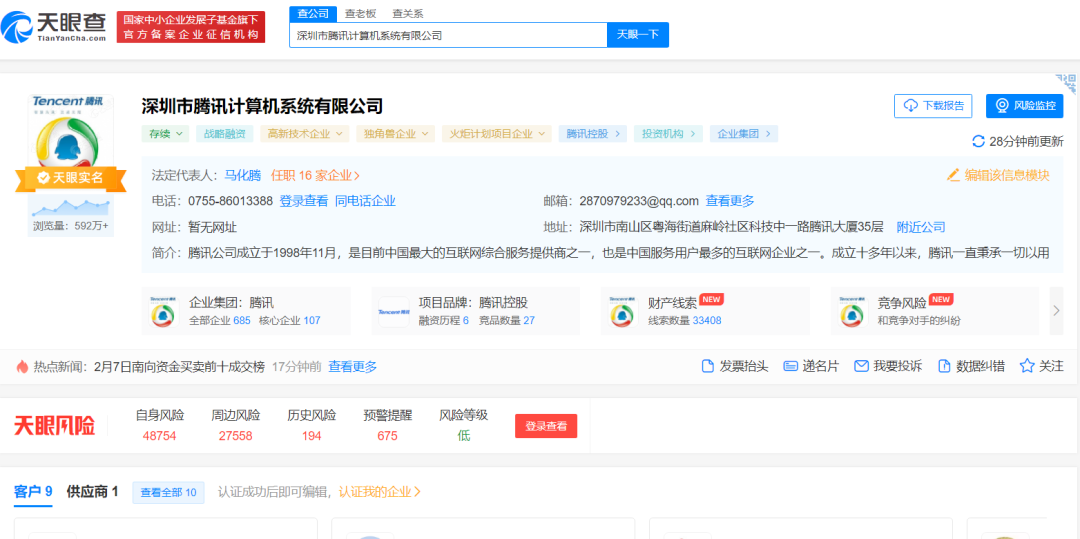Click the 预警提醒 675 figure
1080x539 pixels.
click(388, 436)
